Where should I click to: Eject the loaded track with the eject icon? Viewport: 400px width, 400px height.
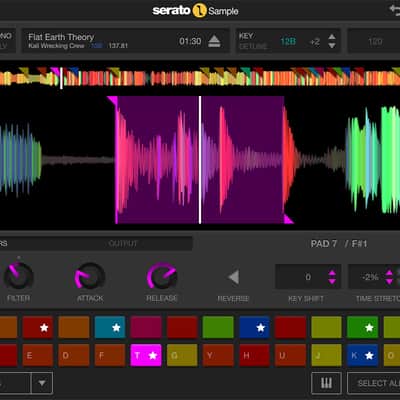click(x=214, y=41)
